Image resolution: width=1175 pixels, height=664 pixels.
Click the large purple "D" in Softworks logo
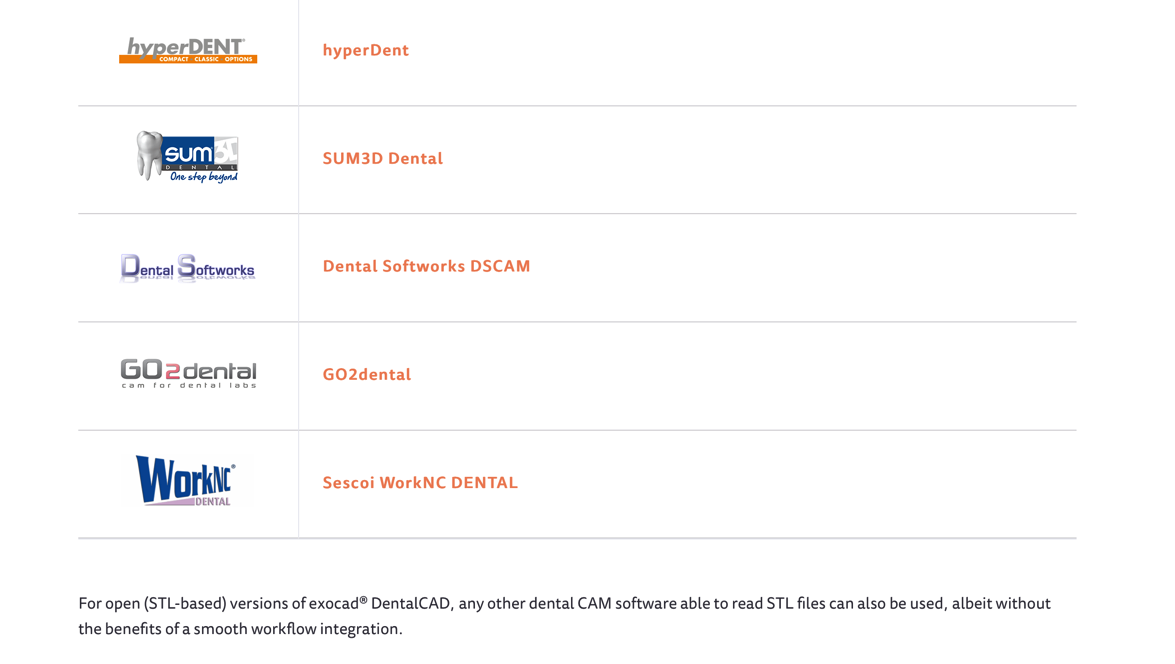pyautogui.click(x=130, y=267)
